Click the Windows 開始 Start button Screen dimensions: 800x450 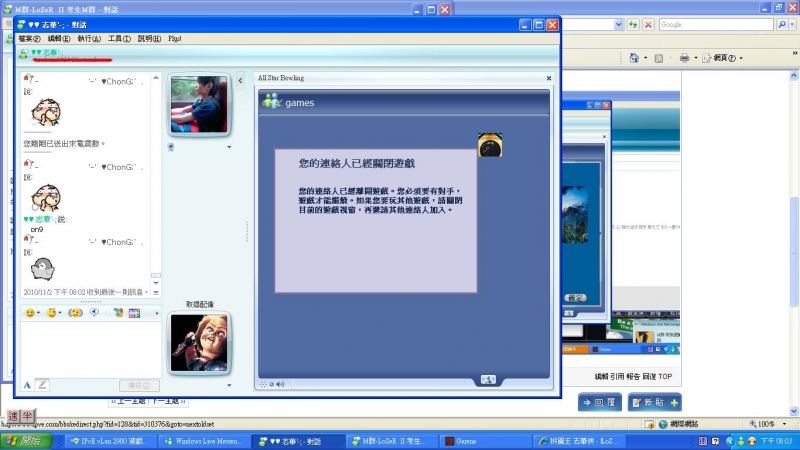pyautogui.click(x=26, y=441)
